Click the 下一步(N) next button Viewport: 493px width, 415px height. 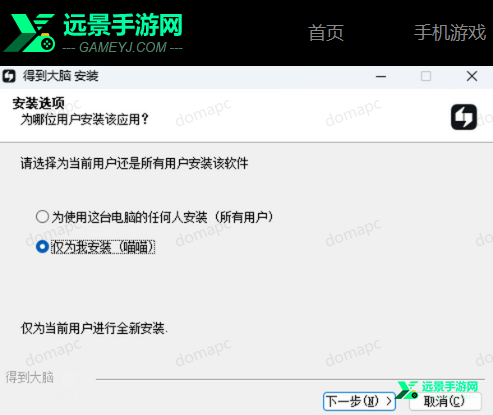click(x=359, y=401)
